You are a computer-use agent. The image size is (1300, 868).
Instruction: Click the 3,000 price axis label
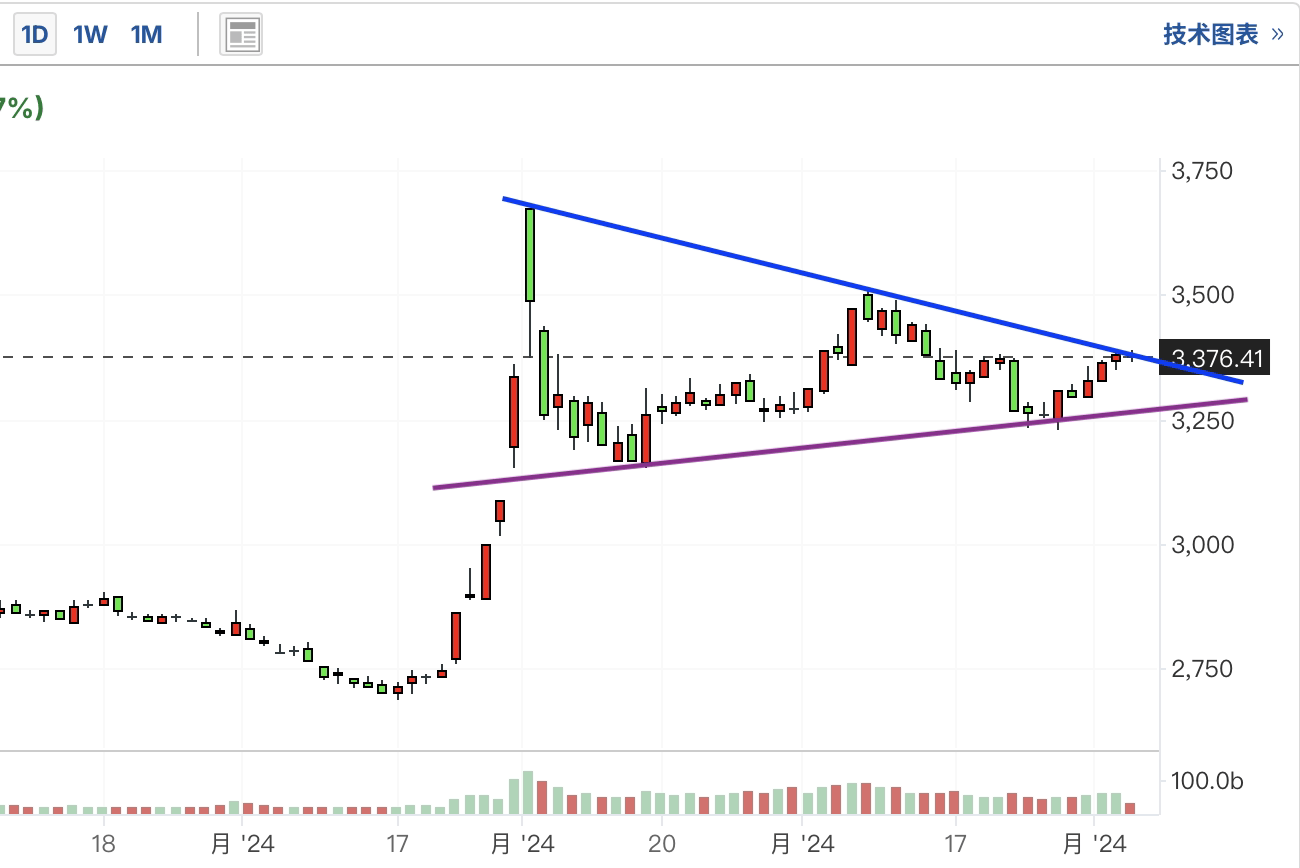coord(1202,545)
